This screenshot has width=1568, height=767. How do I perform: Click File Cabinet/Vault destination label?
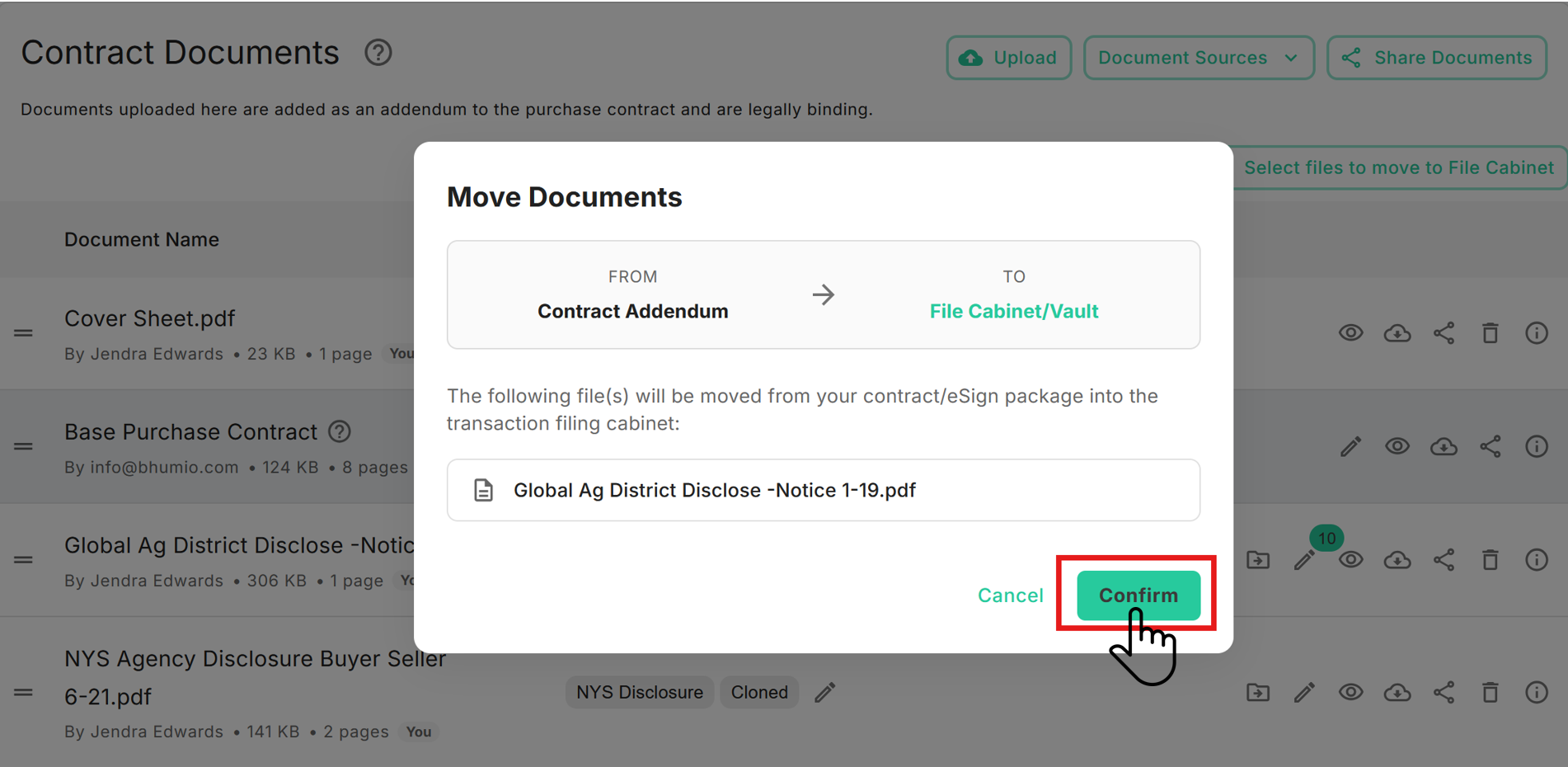tap(1014, 311)
